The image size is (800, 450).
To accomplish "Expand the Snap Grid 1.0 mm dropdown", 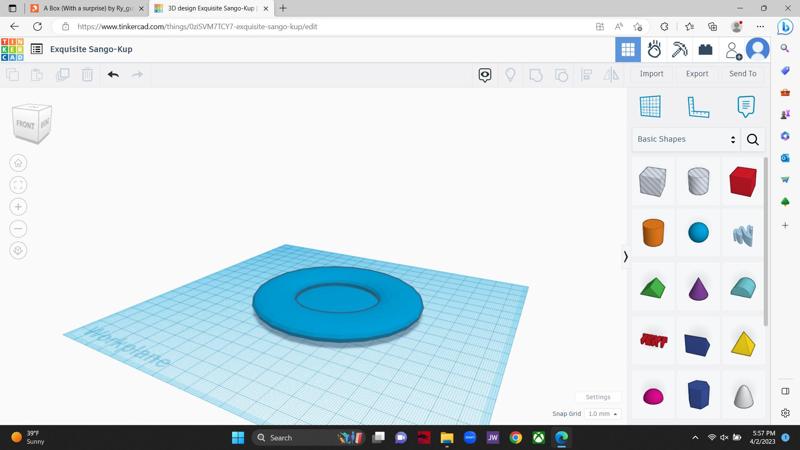I will [x=603, y=414].
